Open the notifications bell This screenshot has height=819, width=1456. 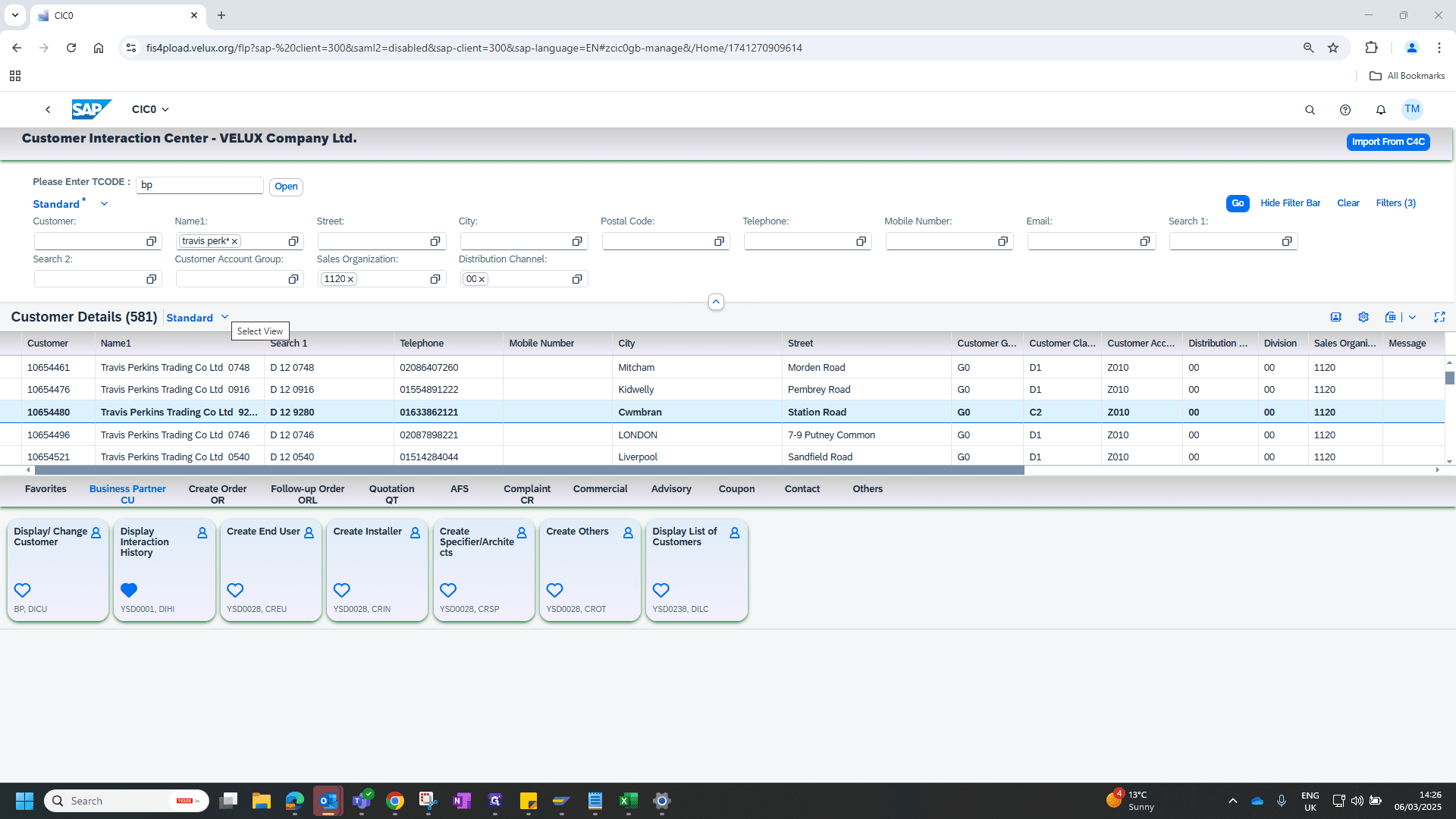(x=1381, y=110)
